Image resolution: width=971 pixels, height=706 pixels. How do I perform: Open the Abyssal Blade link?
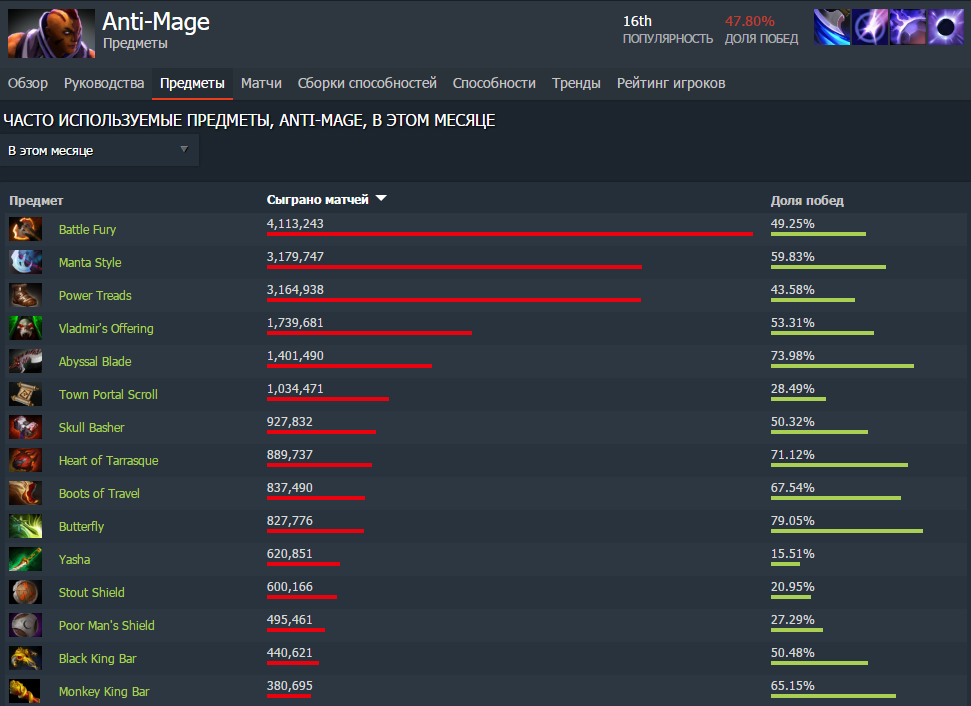pyautogui.click(x=95, y=362)
